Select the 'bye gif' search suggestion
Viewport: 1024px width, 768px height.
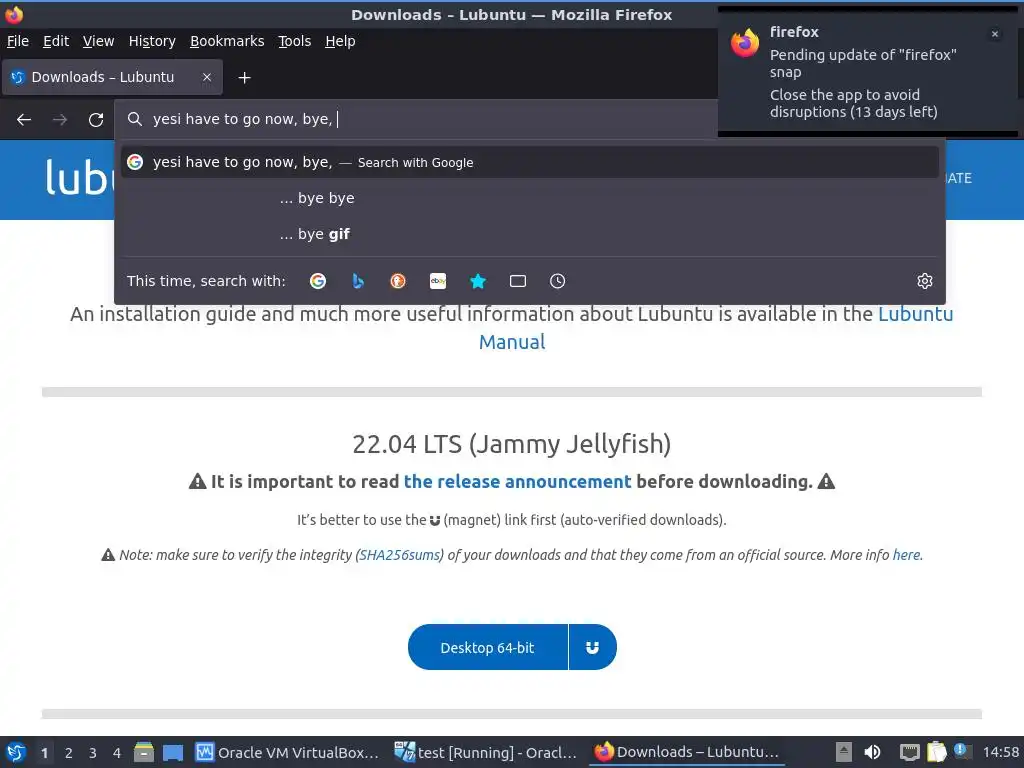pyautogui.click(x=530, y=234)
